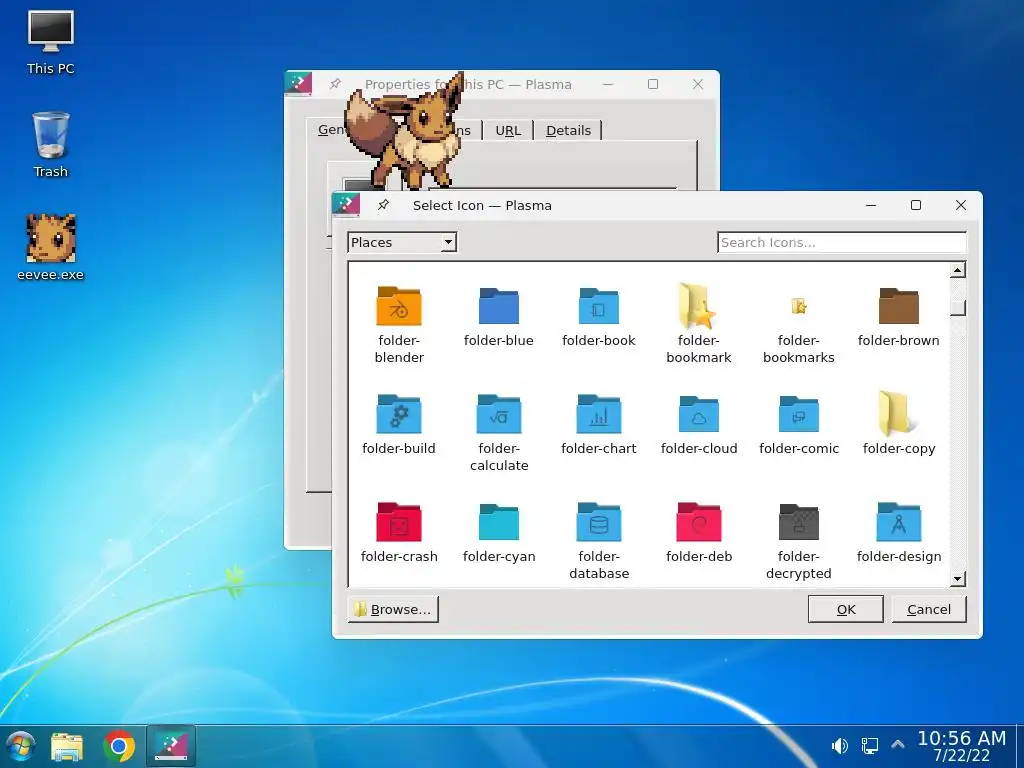Pick the folder-deb icon

click(699, 522)
